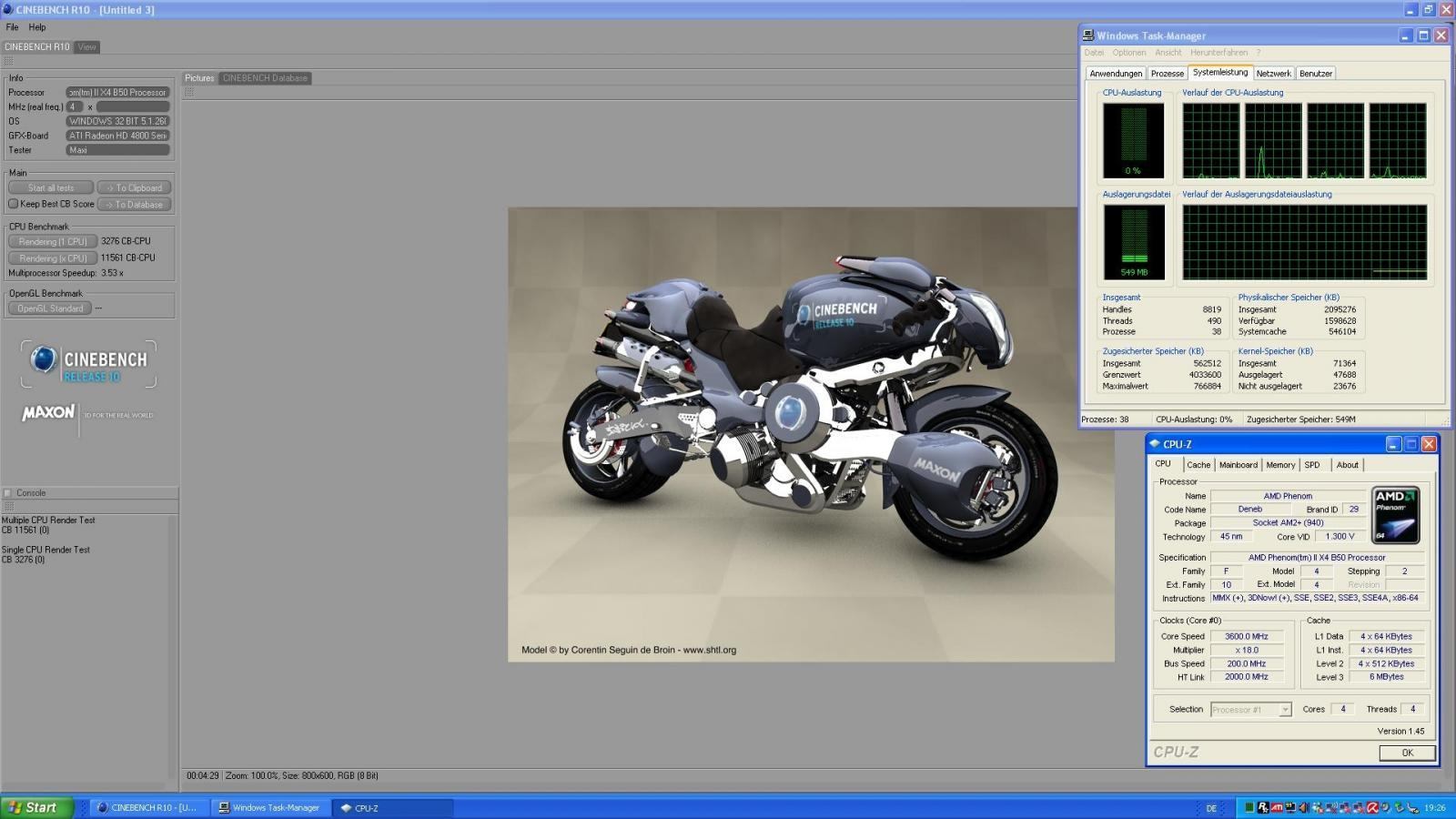Image resolution: width=1456 pixels, height=819 pixels.
Task: Click the volume speaker tray icon
Action: 1304,807
